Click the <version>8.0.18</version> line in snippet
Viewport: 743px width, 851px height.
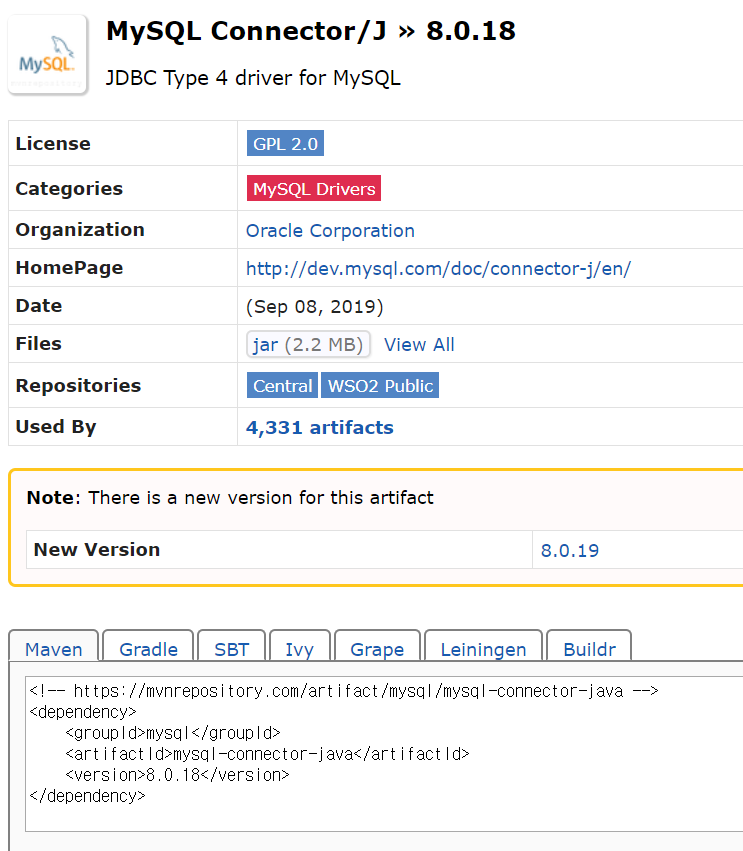click(177, 775)
